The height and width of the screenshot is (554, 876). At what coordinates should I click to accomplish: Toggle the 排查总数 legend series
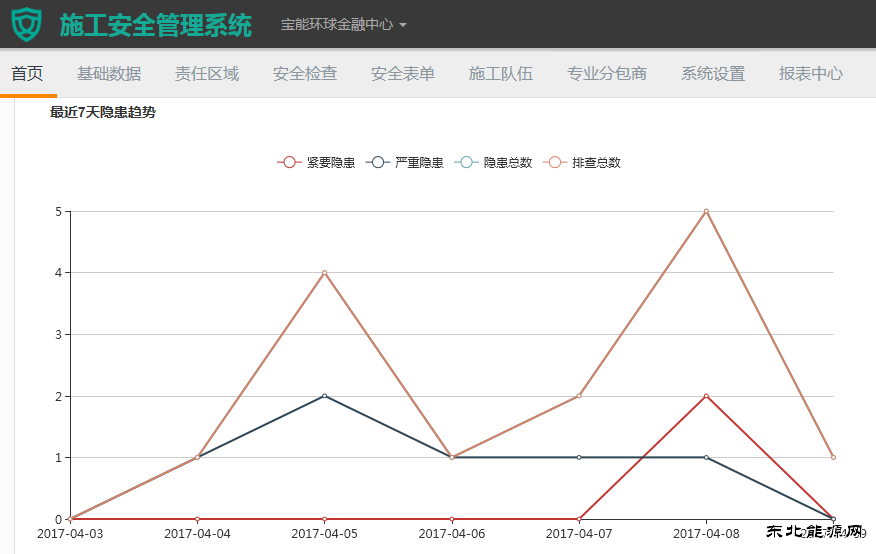[582, 162]
